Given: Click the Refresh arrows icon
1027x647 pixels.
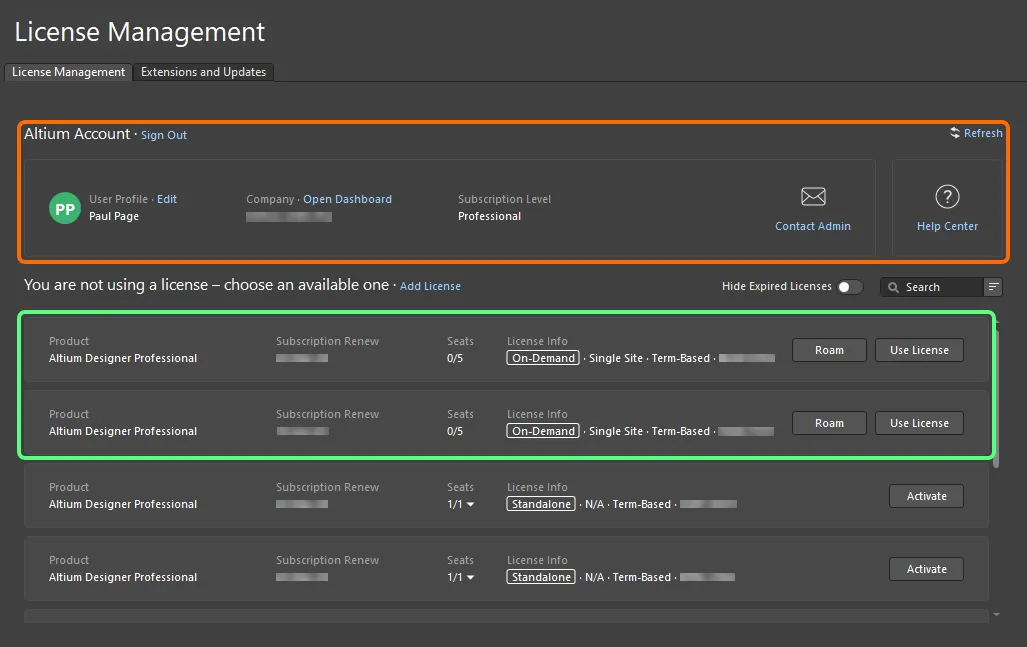Looking at the screenshot, I should click(955, 133).
